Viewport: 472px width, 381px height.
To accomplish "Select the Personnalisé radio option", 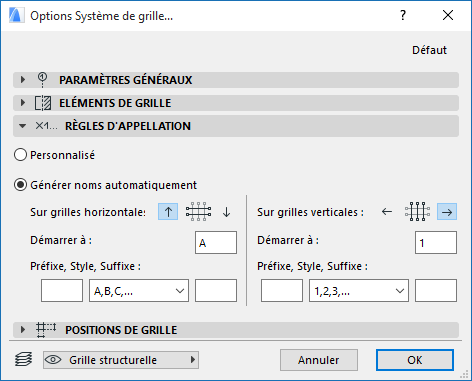I will (x=20, y=155).
